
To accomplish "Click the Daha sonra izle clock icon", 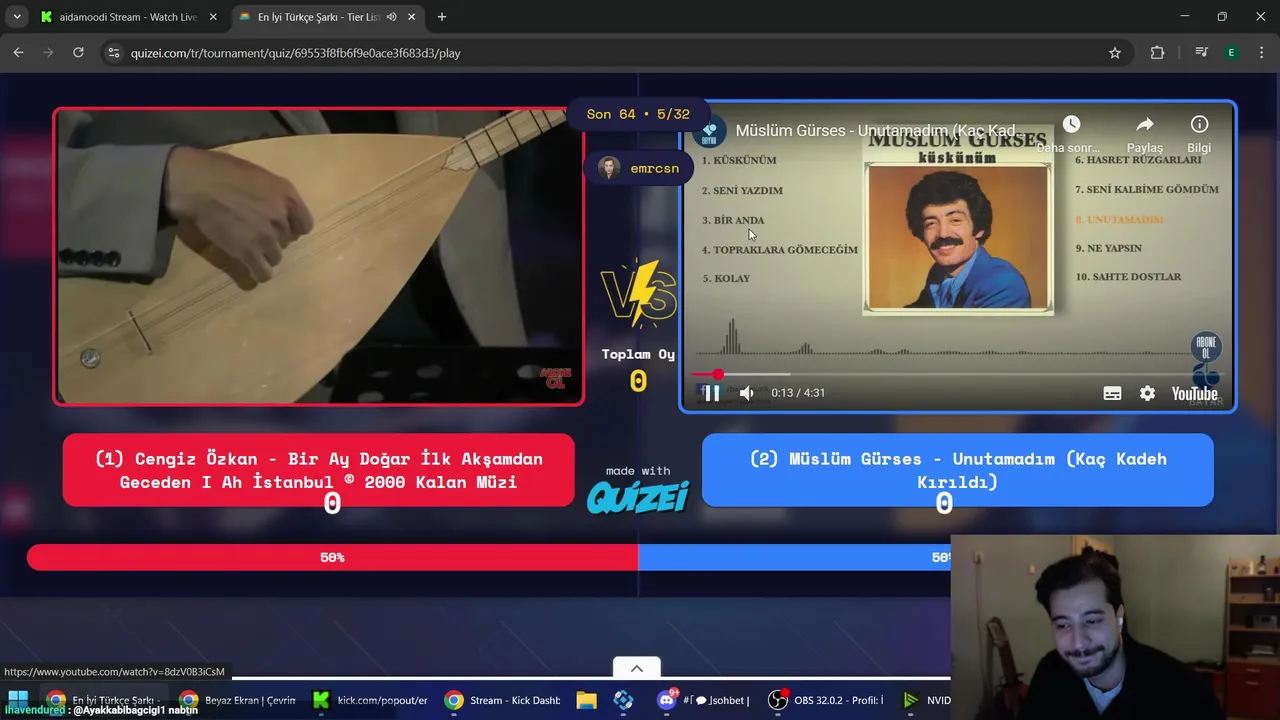I will pyautogui.click(x=1071, y=124).
